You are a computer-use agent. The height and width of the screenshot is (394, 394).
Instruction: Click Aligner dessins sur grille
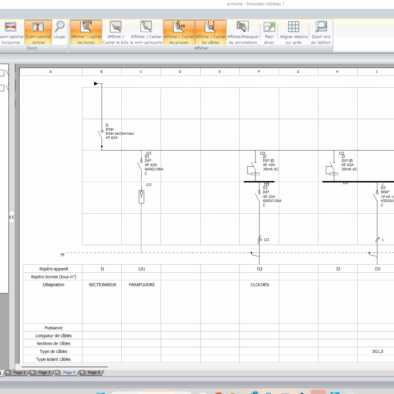pos(293,32)
